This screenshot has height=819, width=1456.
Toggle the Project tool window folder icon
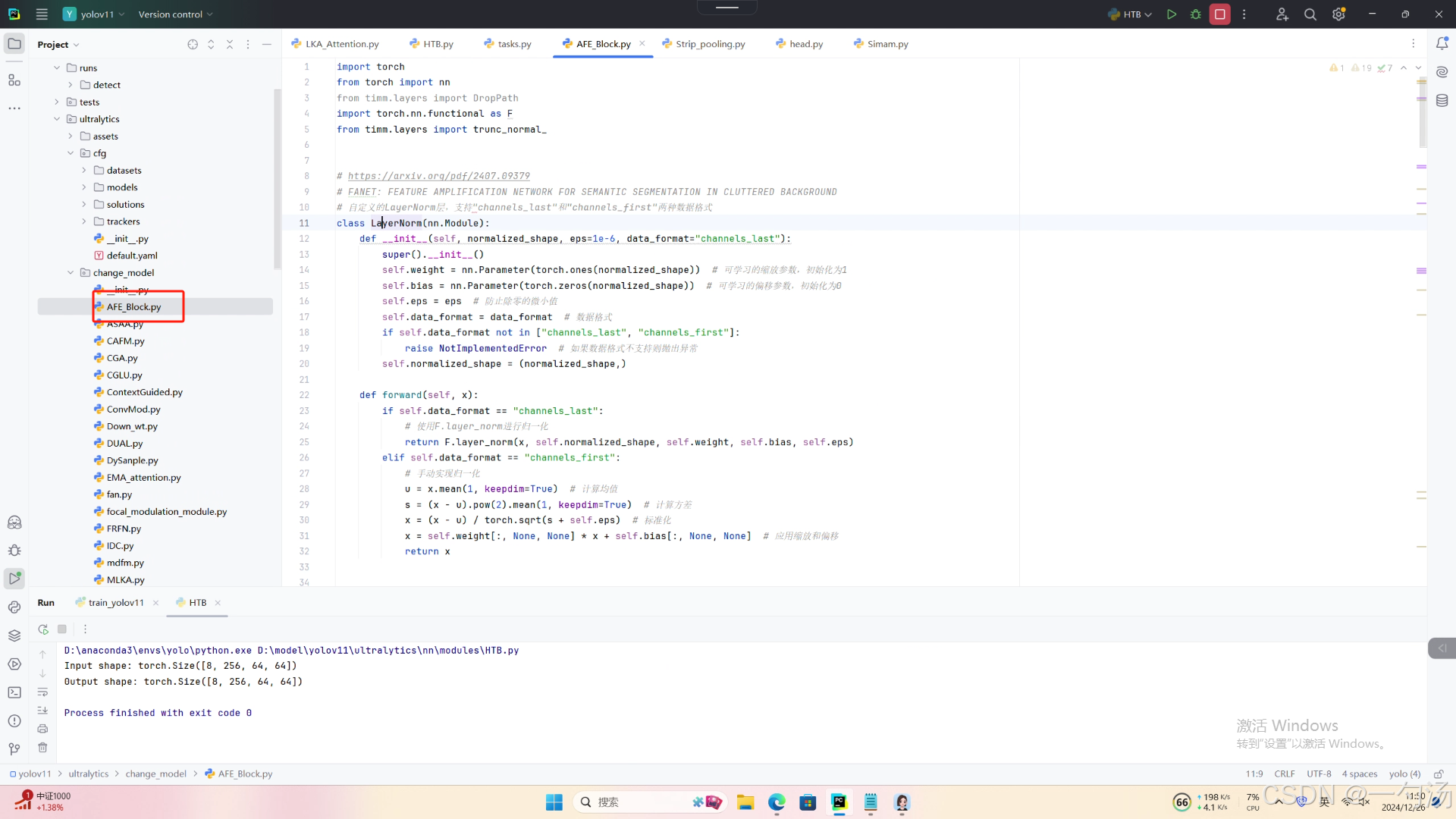coord(14,44)
